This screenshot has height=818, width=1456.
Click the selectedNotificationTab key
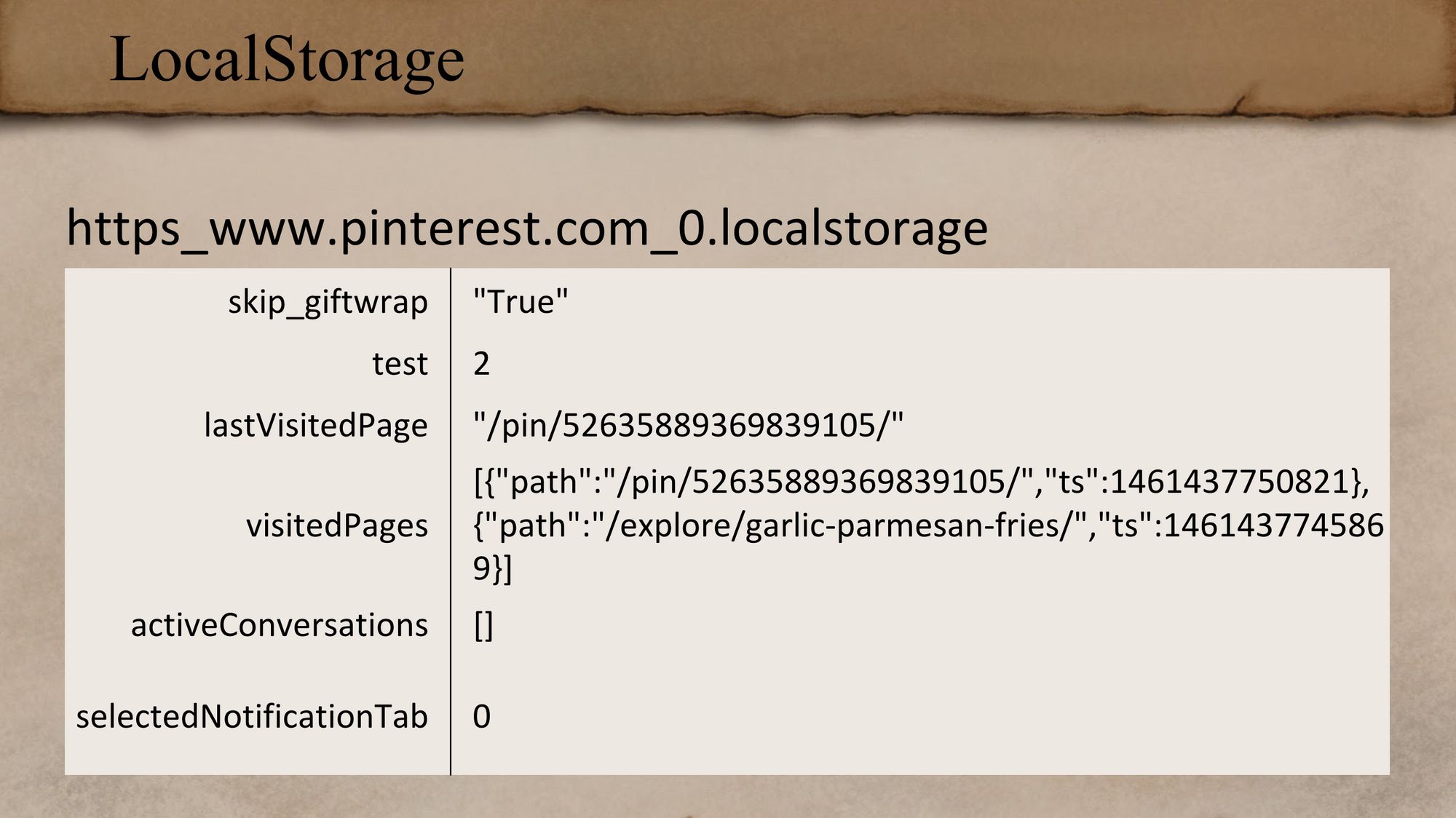(252, 717)
